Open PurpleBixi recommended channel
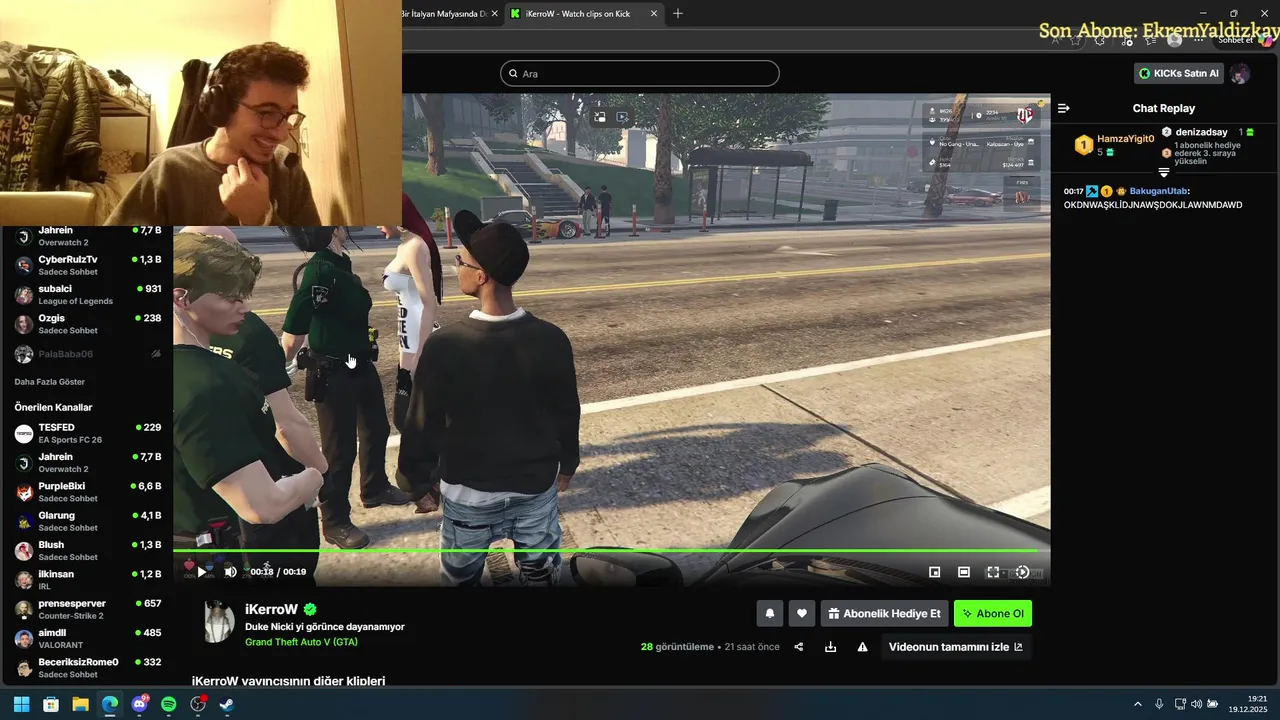 (88, 492)
